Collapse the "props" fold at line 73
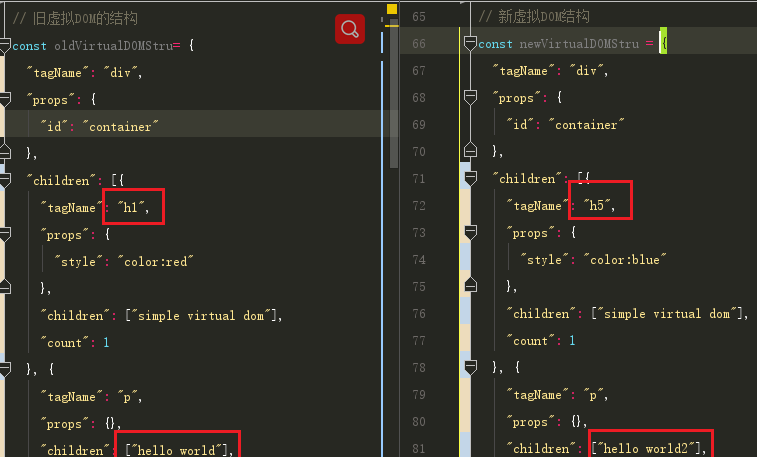757x457 pixels. (x=469, y=233)
